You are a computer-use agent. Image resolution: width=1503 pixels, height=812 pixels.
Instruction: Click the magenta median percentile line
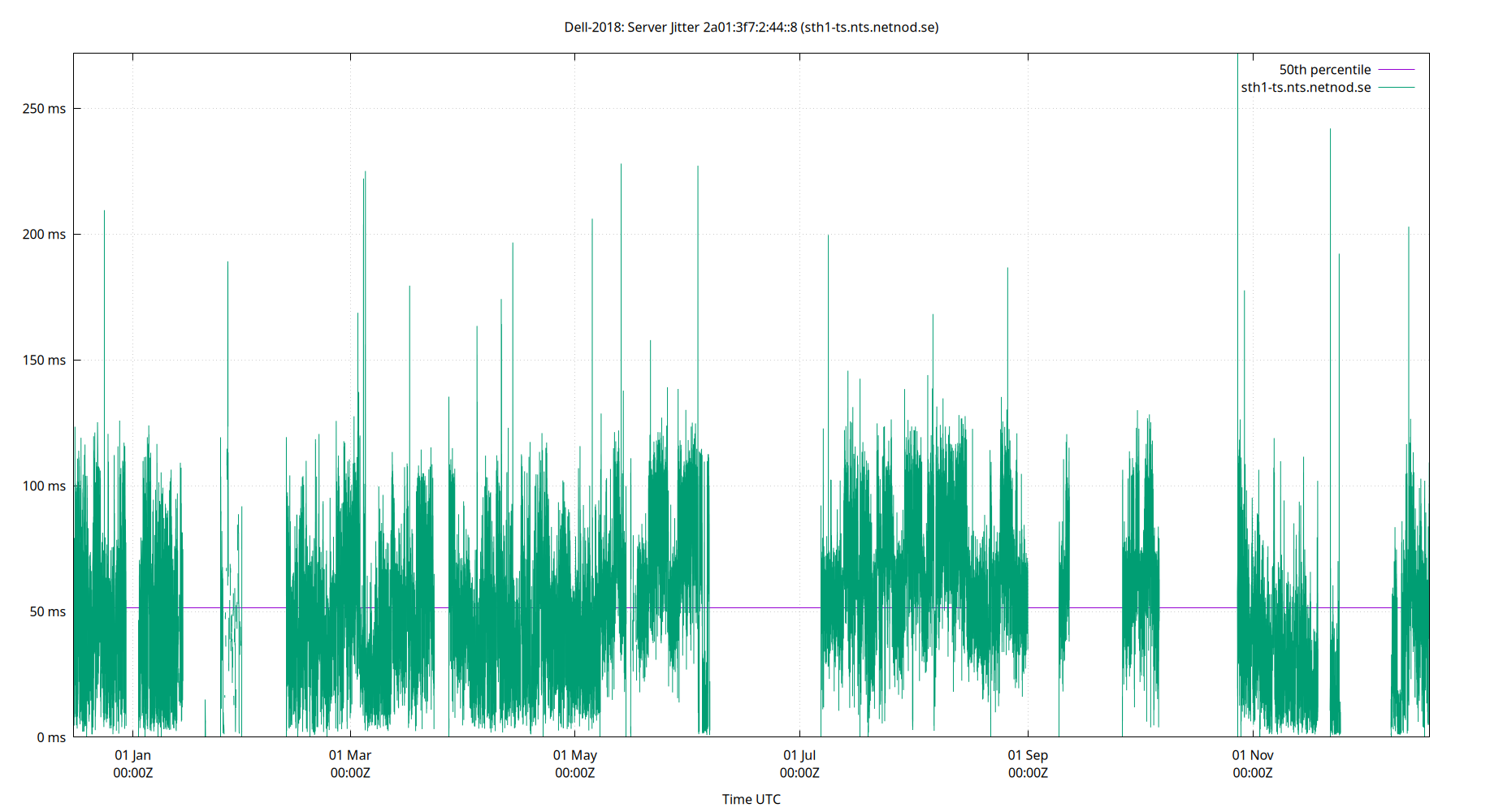pos(764,606)
